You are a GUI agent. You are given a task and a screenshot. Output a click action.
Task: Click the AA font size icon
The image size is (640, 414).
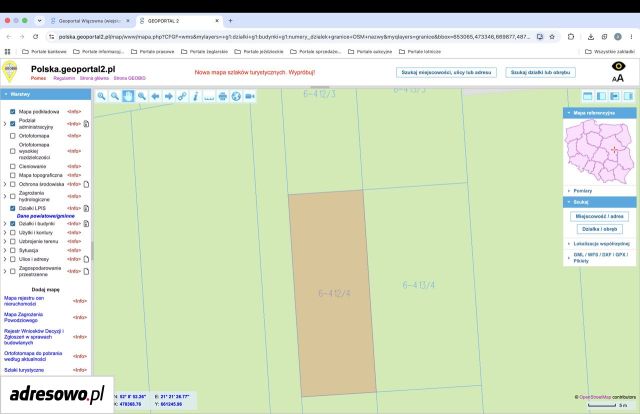pos(618,78)
